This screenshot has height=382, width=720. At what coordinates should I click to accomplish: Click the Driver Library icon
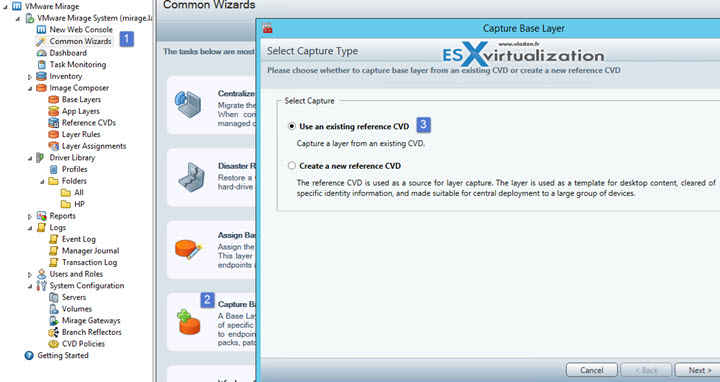[x=41, y=157]
